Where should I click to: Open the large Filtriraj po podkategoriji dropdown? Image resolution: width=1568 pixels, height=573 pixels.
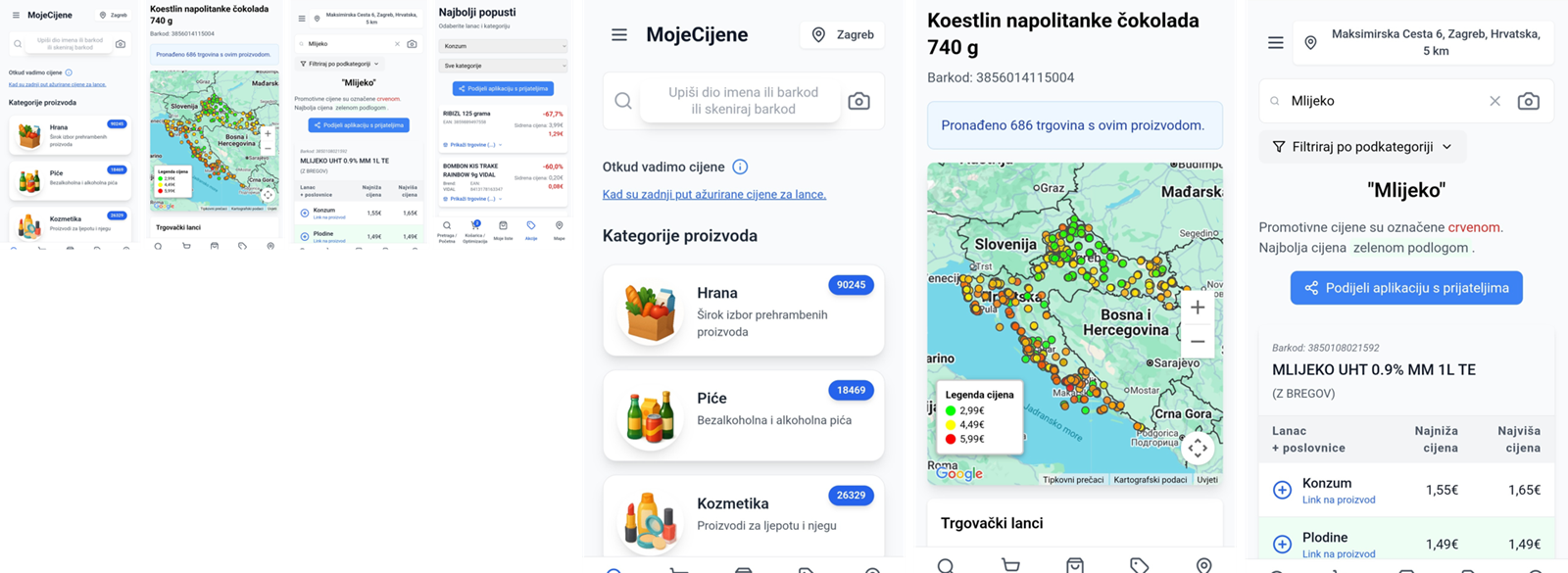pyautogui.click(x=1362, y=147)
